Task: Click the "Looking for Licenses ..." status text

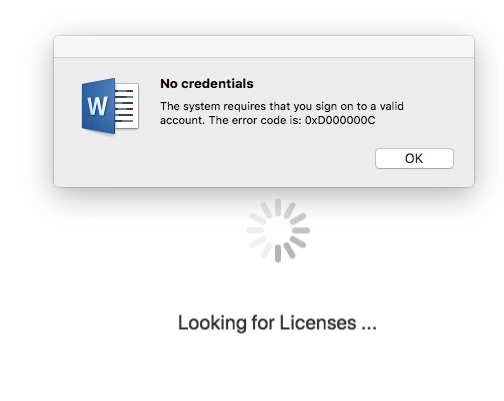Action: (277, 323)
